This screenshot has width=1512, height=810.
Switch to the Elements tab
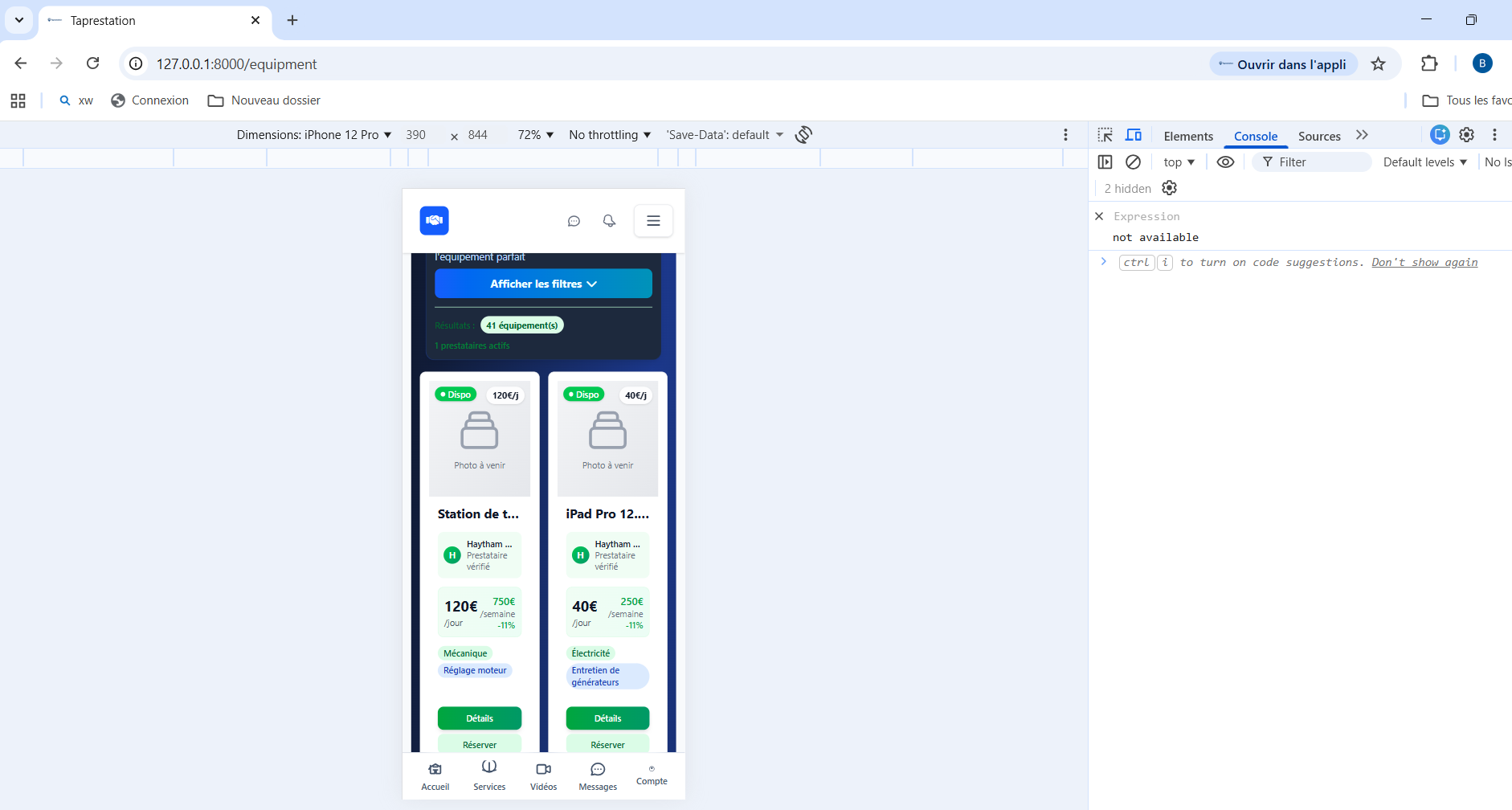click(1188, 137)
